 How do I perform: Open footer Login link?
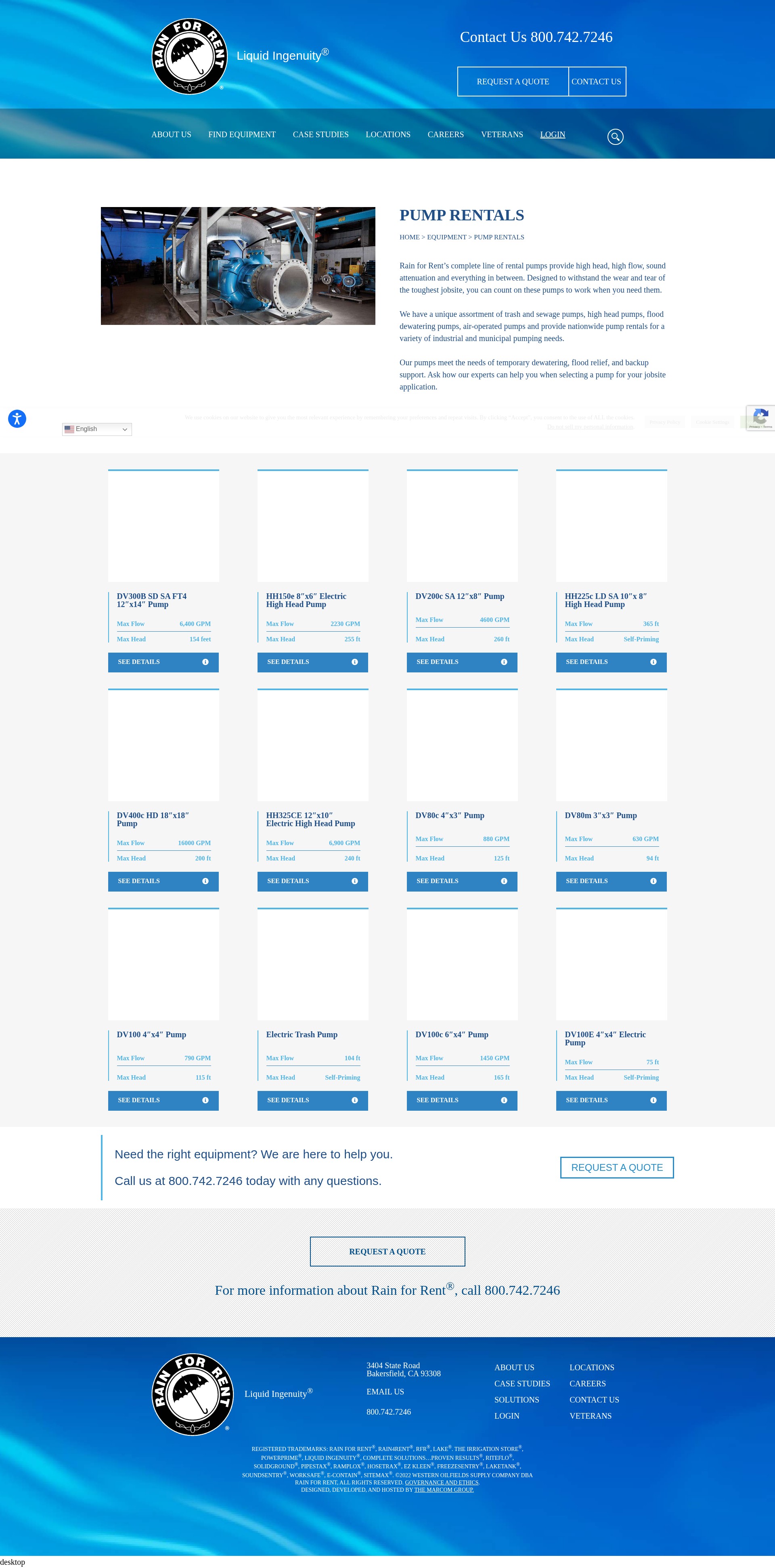pos(507,1416)
